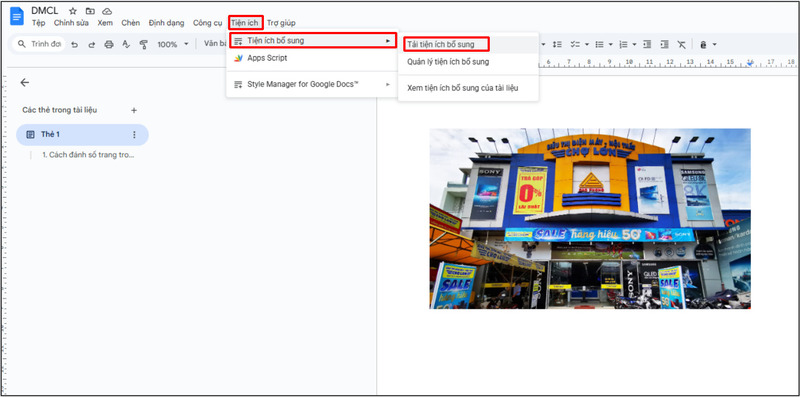The image size is (800, 397).
Task: Select the Paint format roller tool
Action: [143, 44]
